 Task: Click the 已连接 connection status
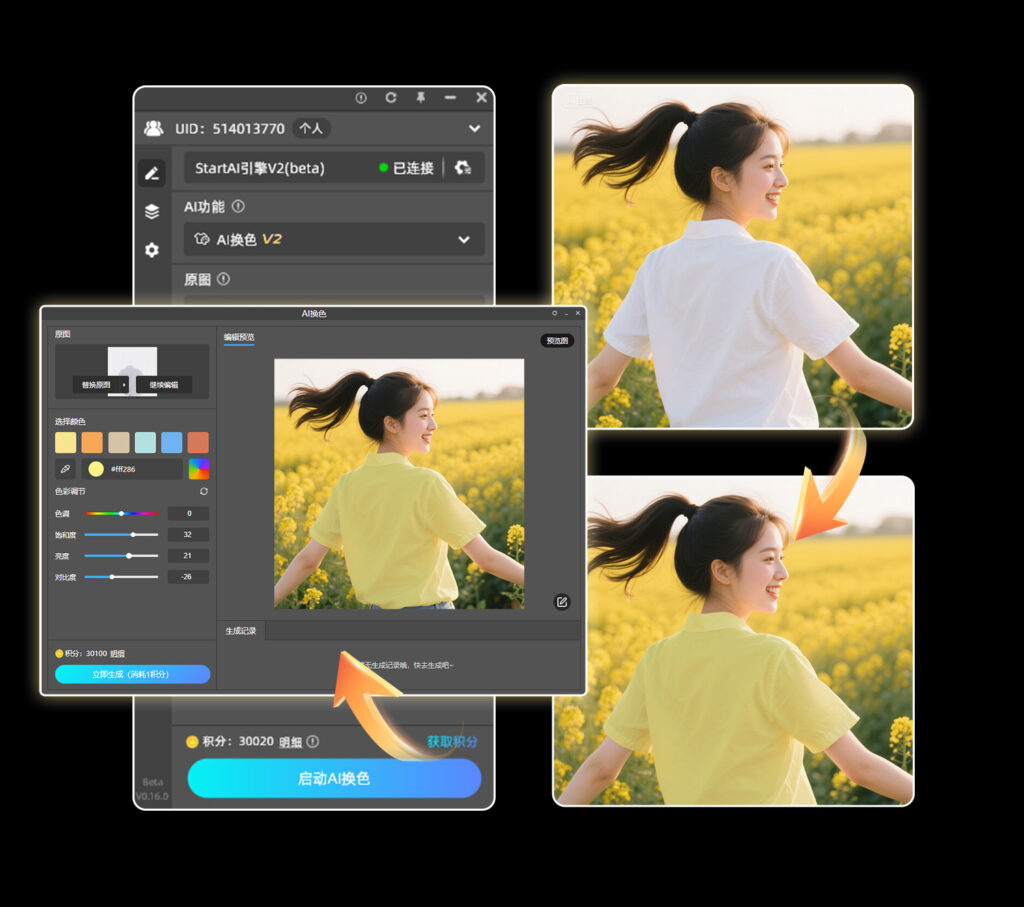pyautogui.click(x=407, y=168)
